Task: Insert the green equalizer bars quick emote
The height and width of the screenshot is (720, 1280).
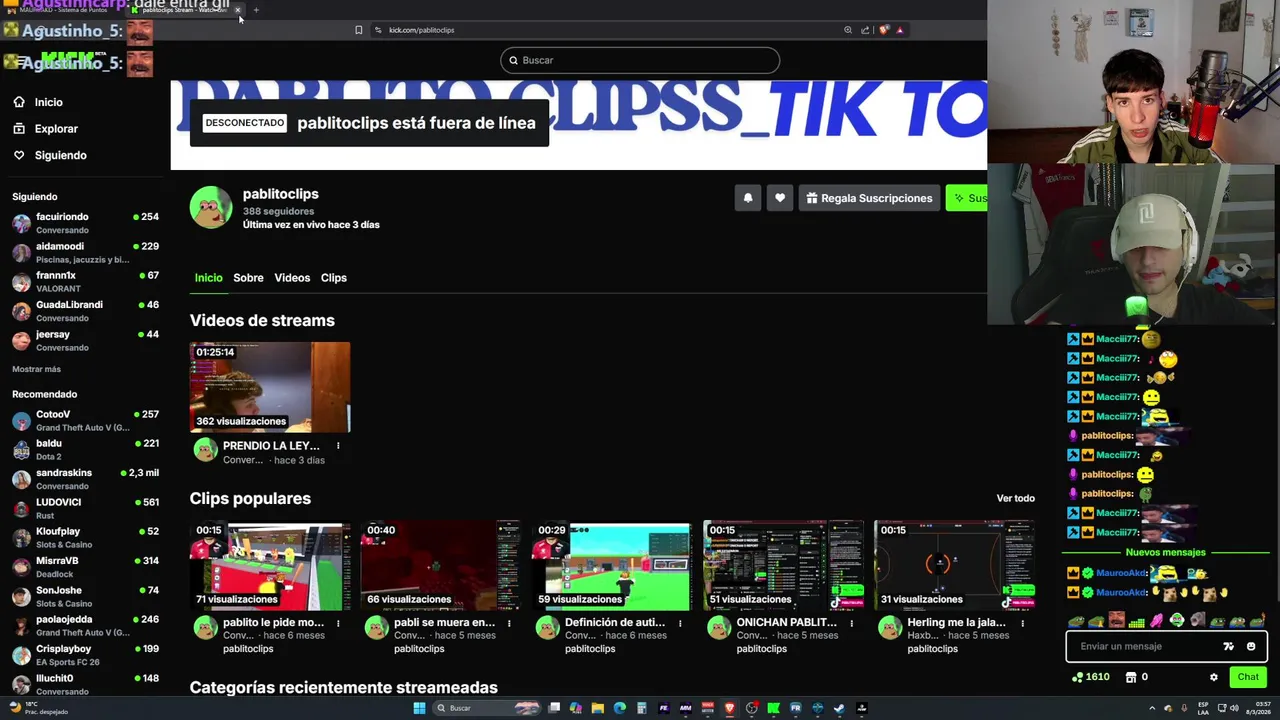Action: (1136, 621)
